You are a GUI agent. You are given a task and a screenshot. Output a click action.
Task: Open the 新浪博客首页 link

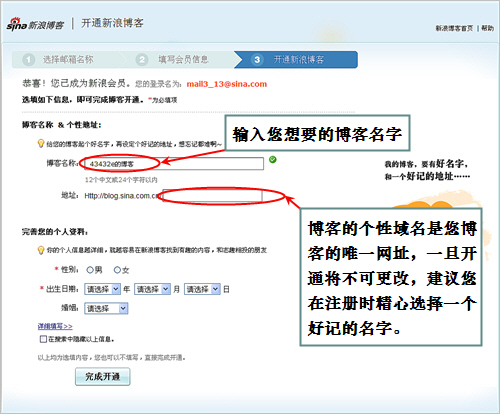454,28
